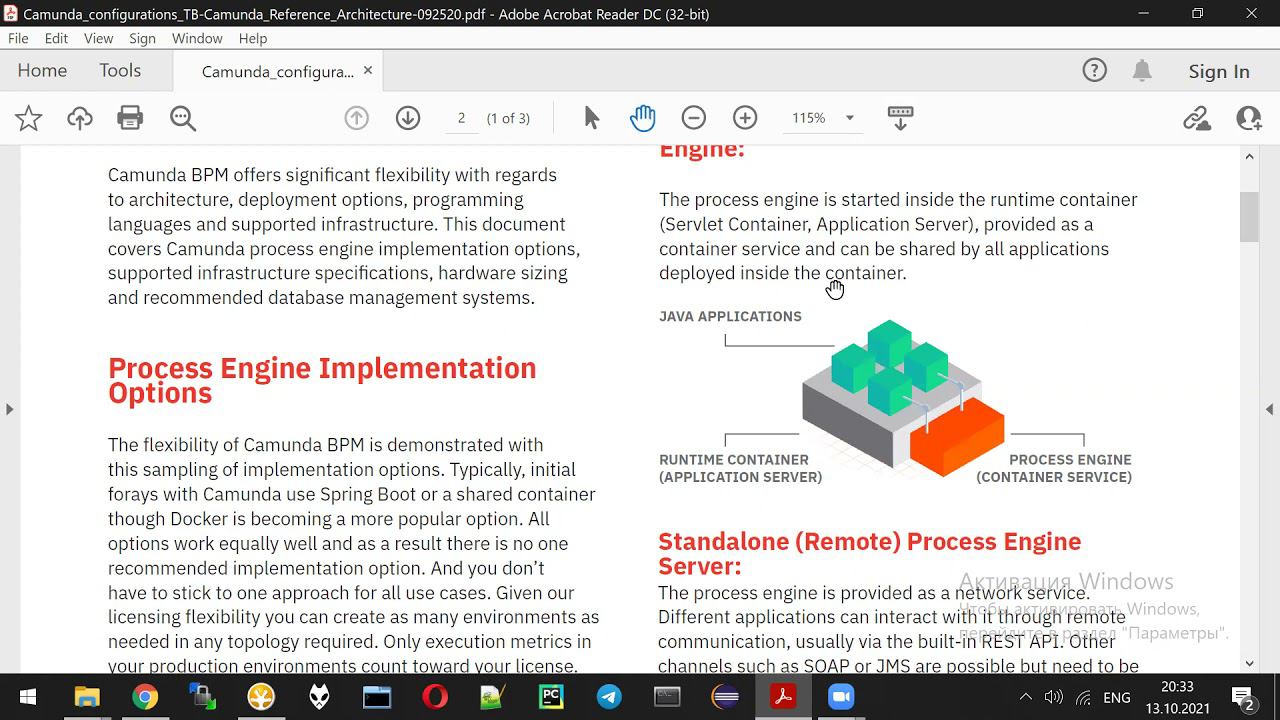Screen dimensions: 1280x720
Task: Switch to the Home tab
Action: tap(42, 71)
